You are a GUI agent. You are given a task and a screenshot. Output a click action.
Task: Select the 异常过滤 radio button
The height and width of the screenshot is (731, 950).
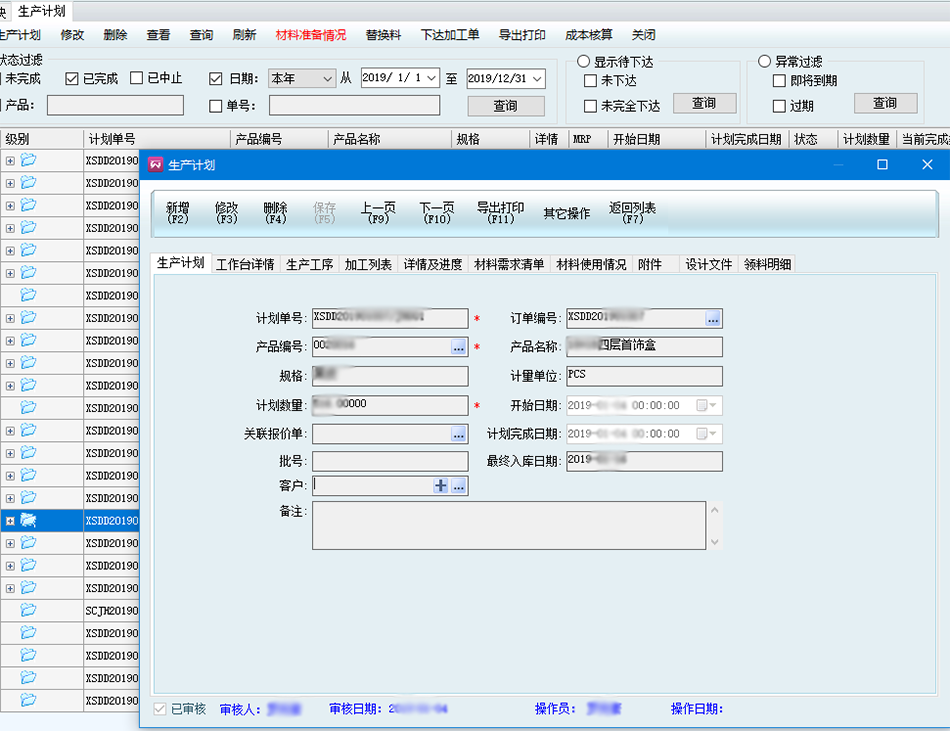pos(765,62)
